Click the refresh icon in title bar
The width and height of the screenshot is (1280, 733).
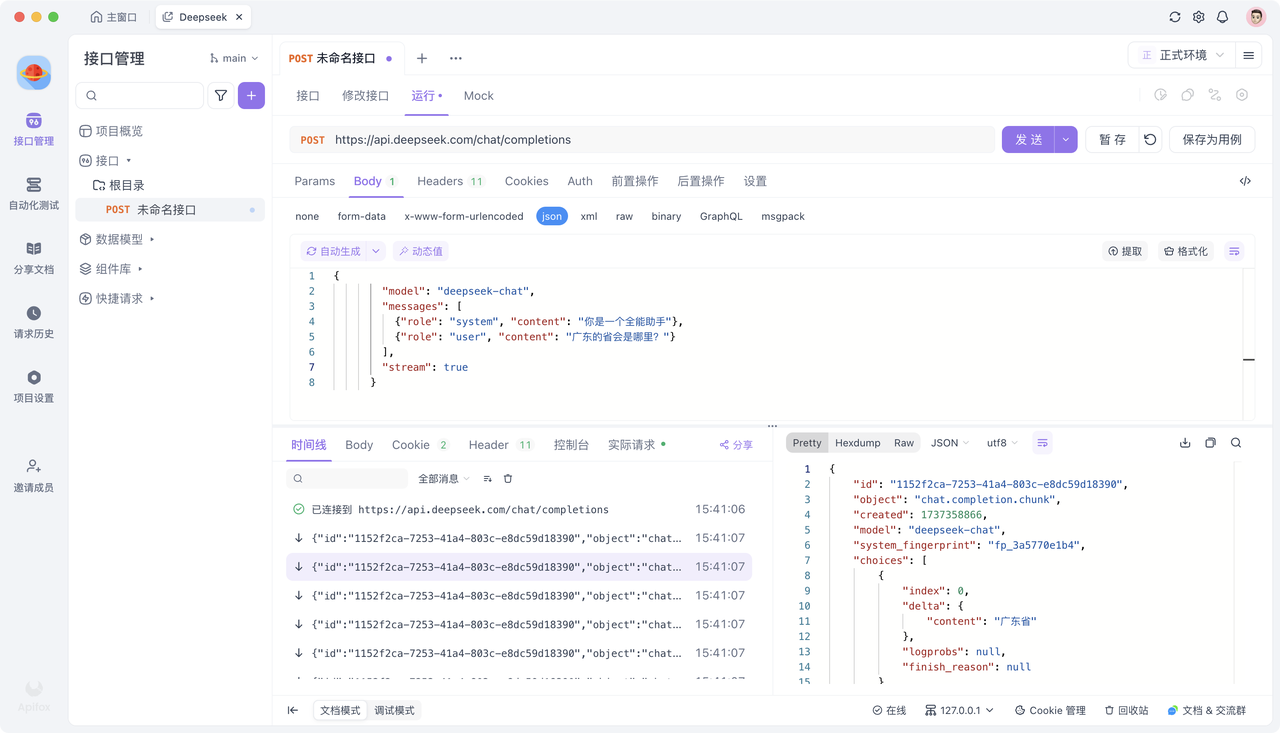(1175, 17)
